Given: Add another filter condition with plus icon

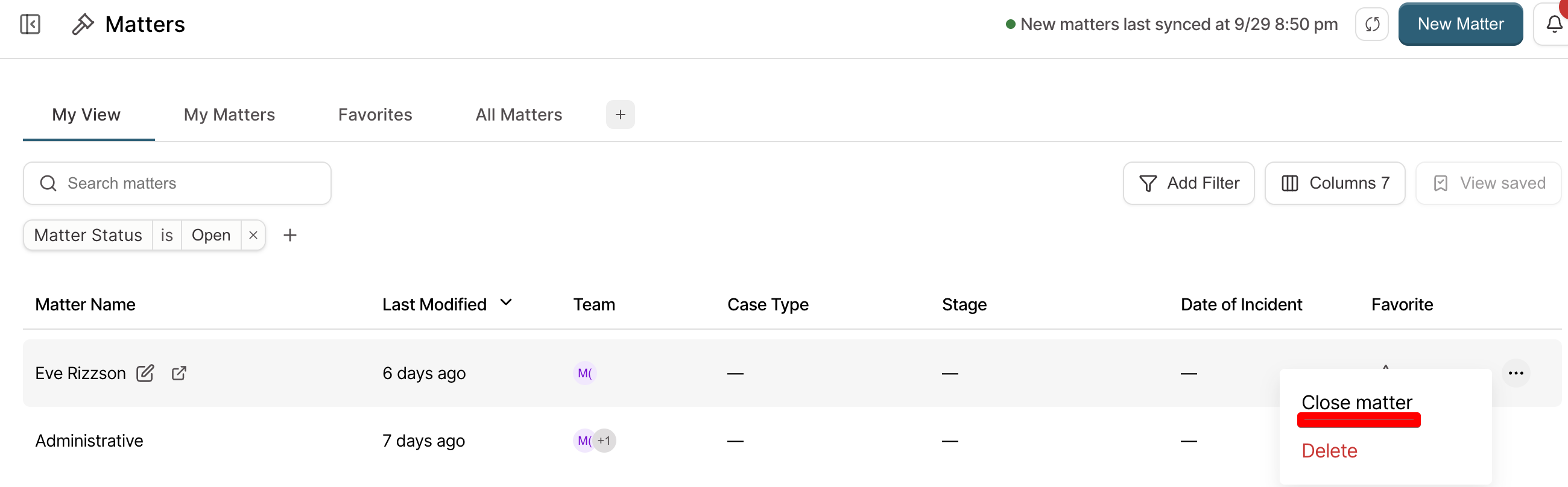Looking at the screenshot, I should point(290,235).
